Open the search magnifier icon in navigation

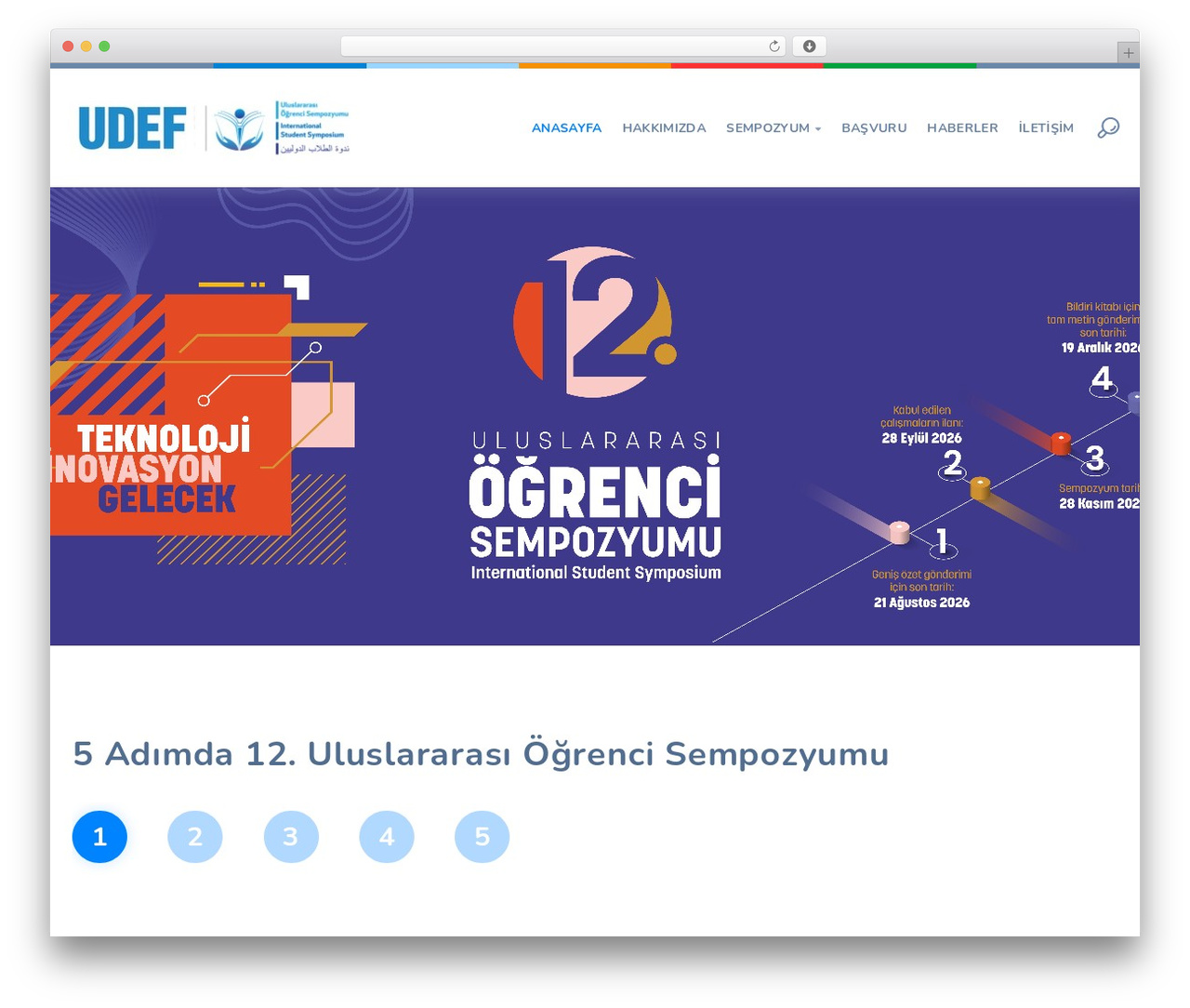pos(1108,128)
